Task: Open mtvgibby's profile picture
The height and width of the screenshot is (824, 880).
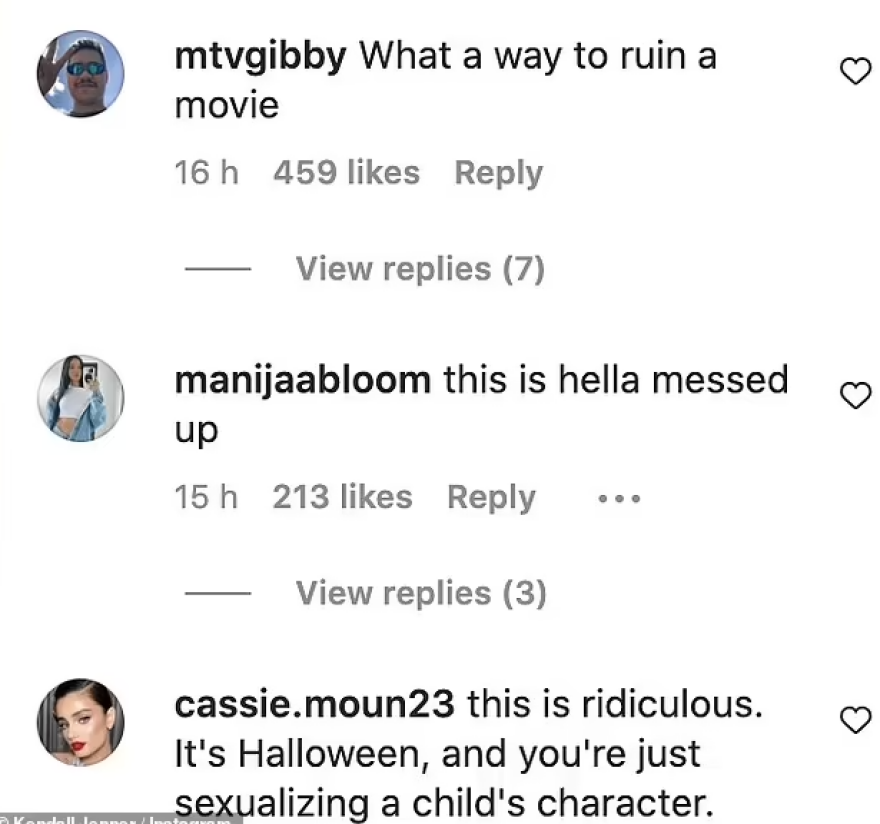Action: (80, 73)
